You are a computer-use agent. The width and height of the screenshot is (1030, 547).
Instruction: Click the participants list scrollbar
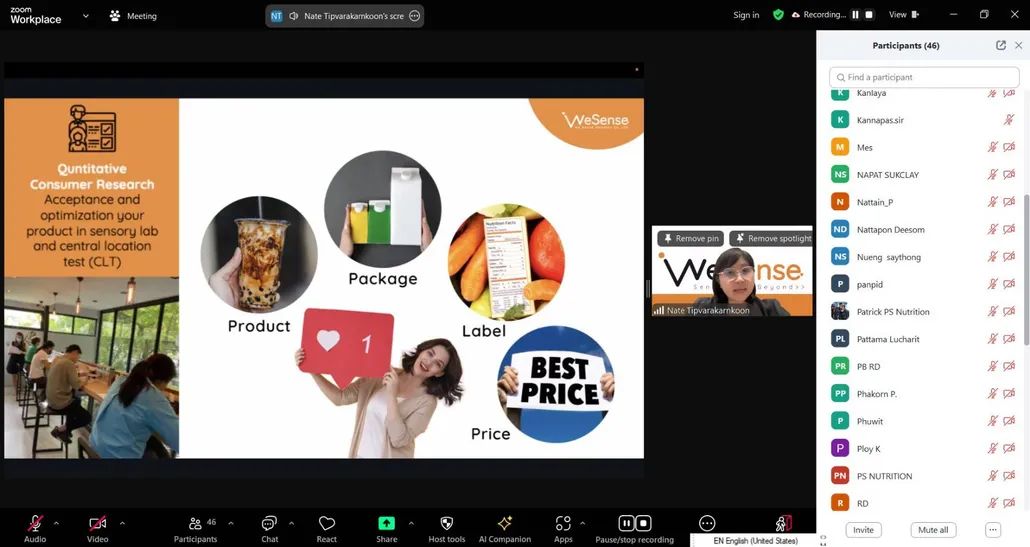1026,269
